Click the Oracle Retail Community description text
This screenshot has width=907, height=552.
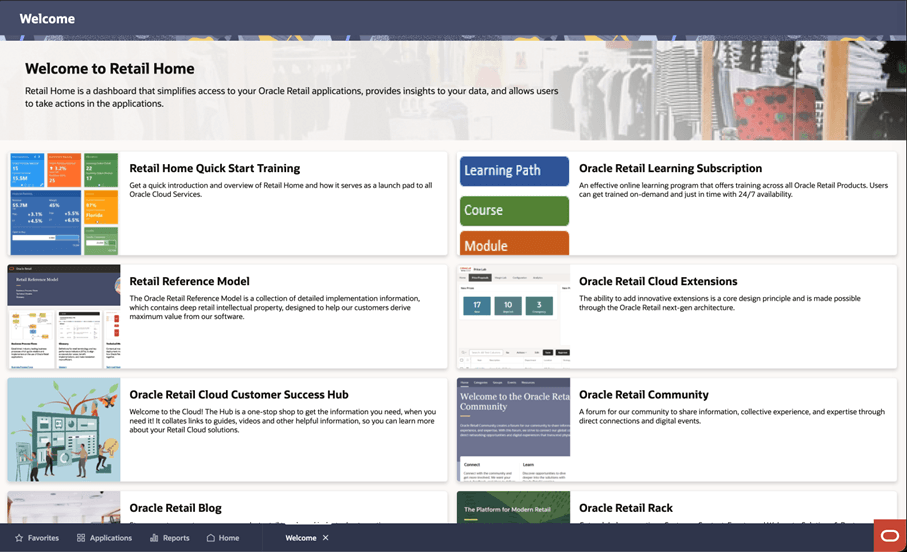(732, 417)
